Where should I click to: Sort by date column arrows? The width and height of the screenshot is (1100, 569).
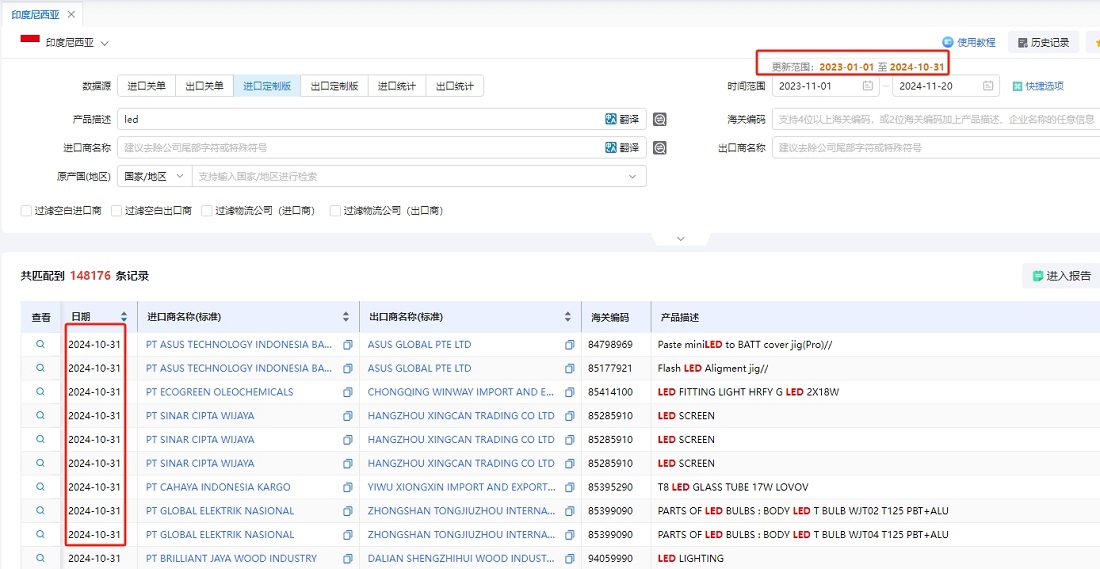click(124, 317)
